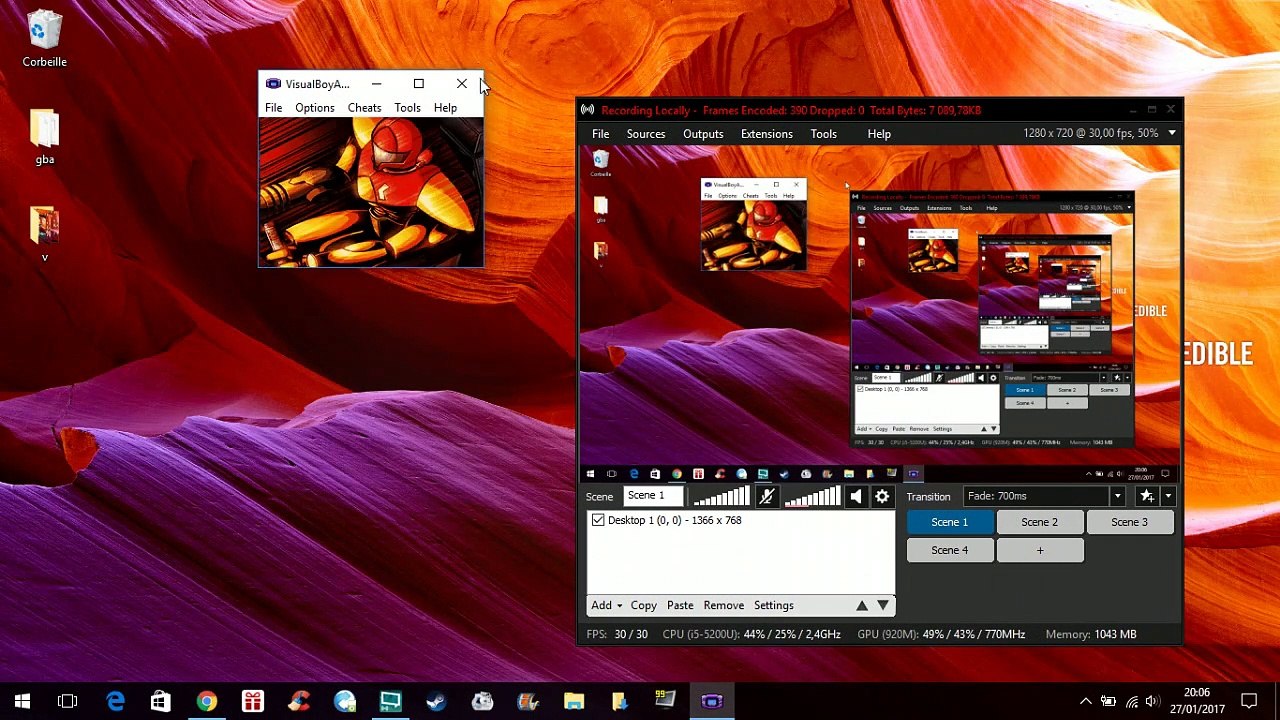
Task: Launch Microsoft Edge from the taskbar
Action: tap(115, 701)
